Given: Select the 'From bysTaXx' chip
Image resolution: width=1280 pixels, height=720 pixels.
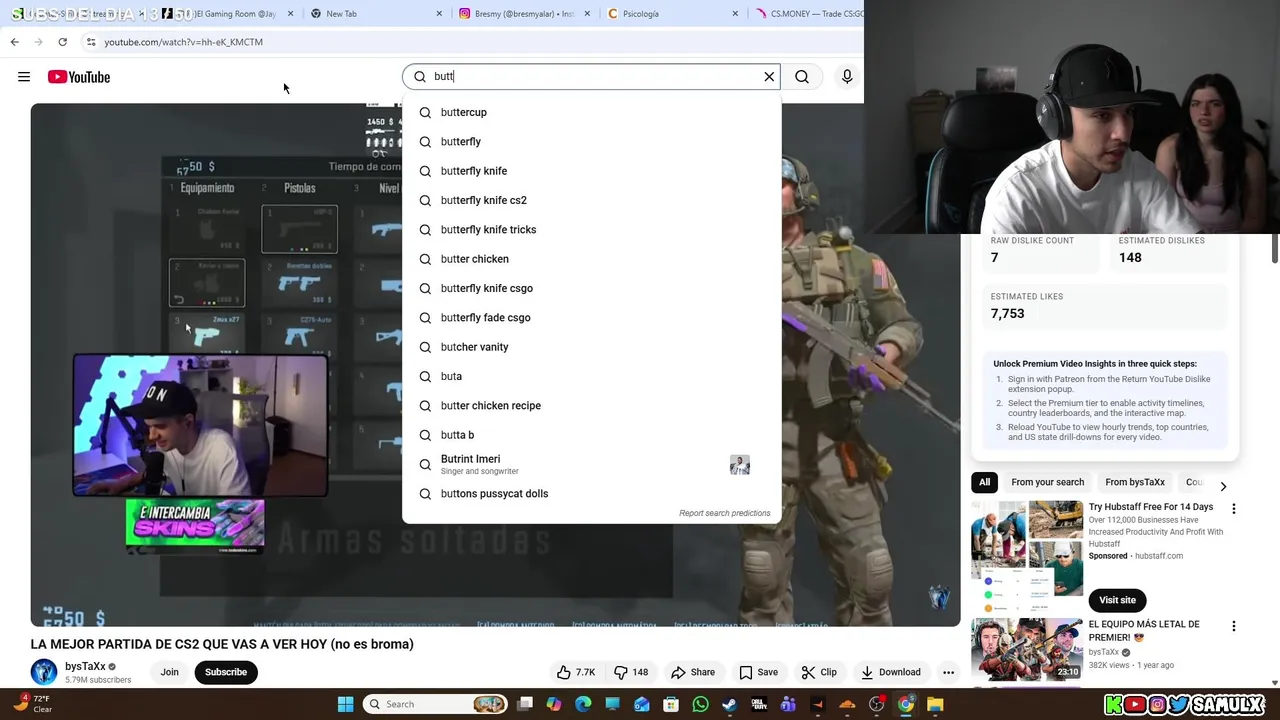Looking at the screenshot, I should 1135,482.
